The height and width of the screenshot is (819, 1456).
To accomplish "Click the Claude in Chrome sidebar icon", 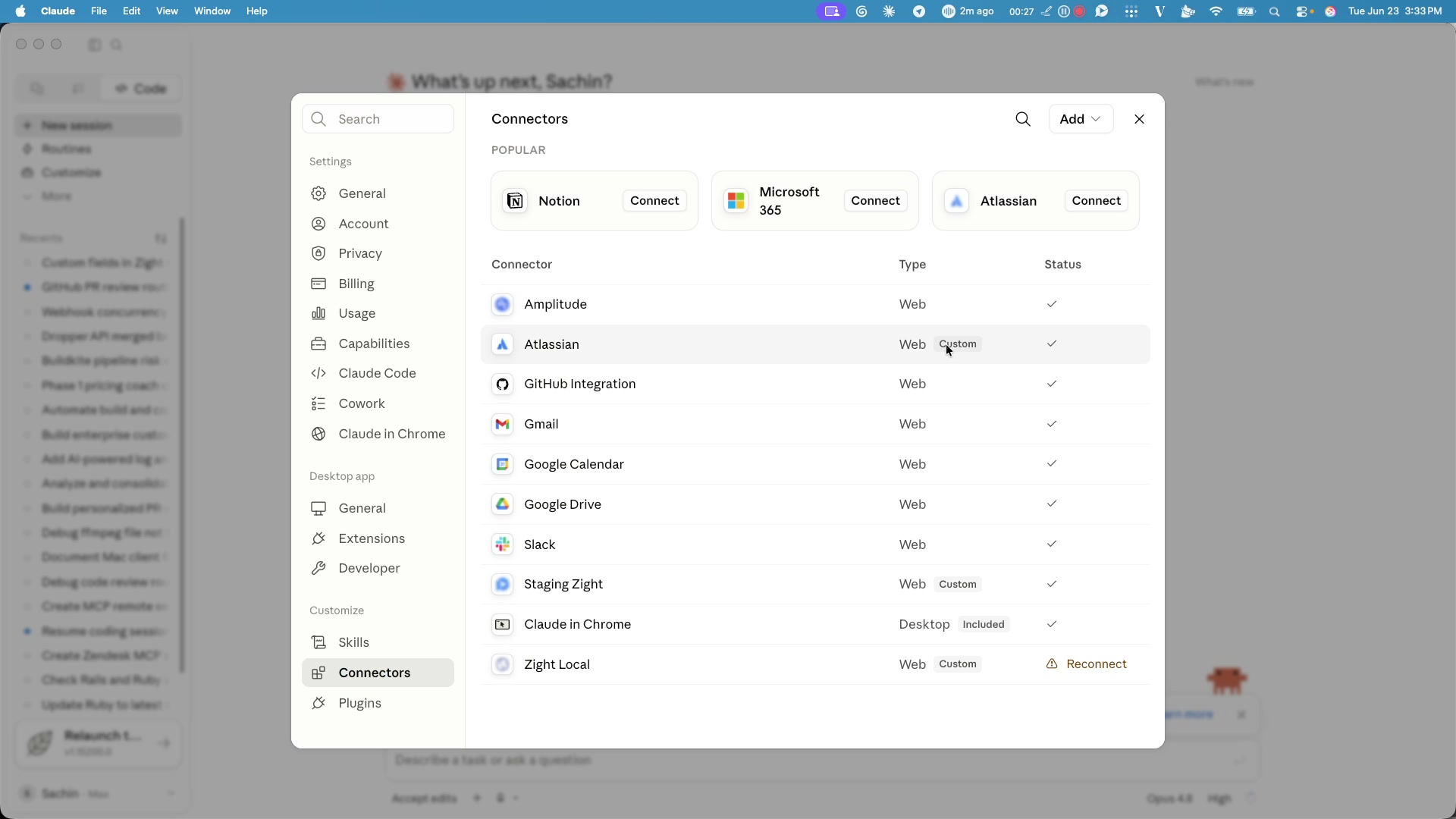I will click(318, 434).
